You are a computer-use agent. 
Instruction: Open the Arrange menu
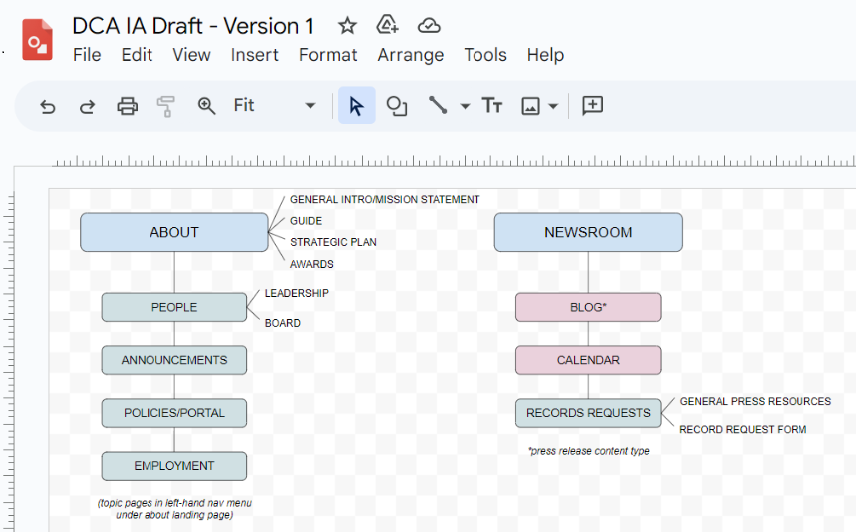(x=410, y=55)
